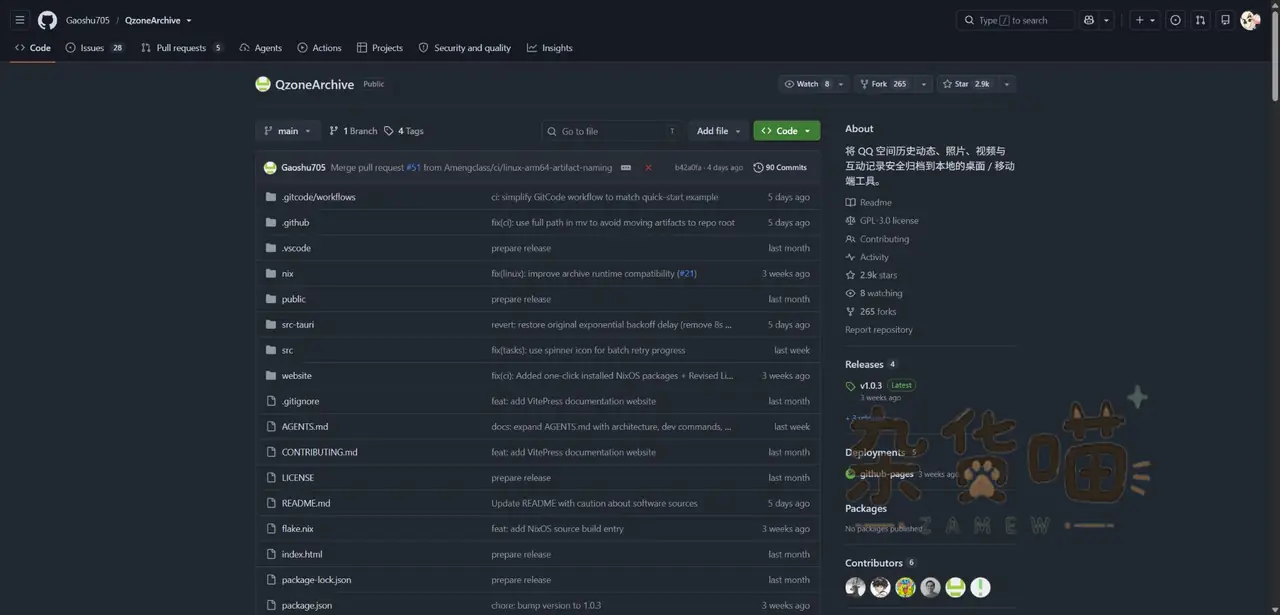Open the create new plus dropdown
Image resolution: width=1280 pixels, height=615 pixels.
point(1144,20)
